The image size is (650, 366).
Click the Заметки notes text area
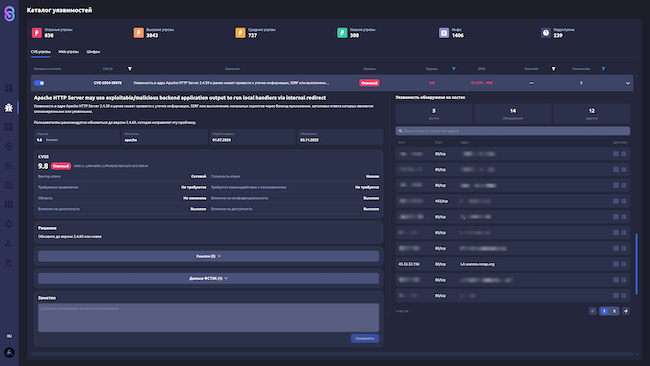209,318
